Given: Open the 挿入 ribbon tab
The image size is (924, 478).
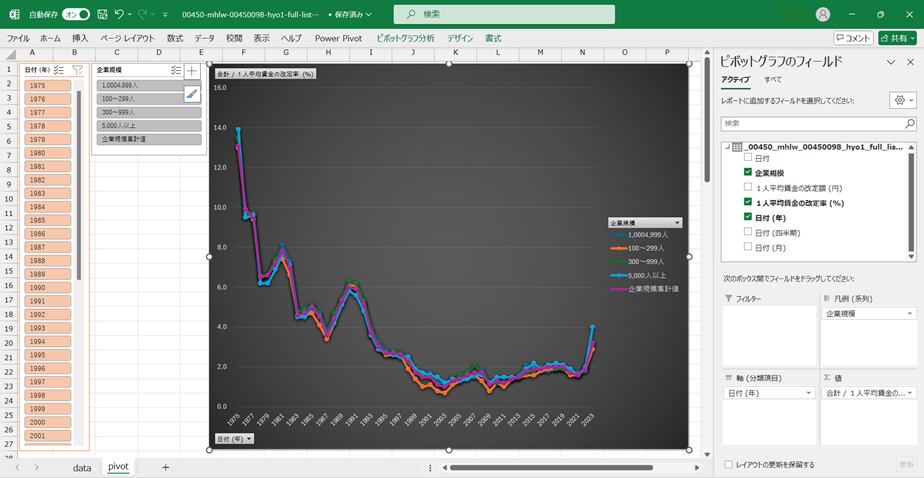Looking at the screenshot, I should click(x=80, y=38).
